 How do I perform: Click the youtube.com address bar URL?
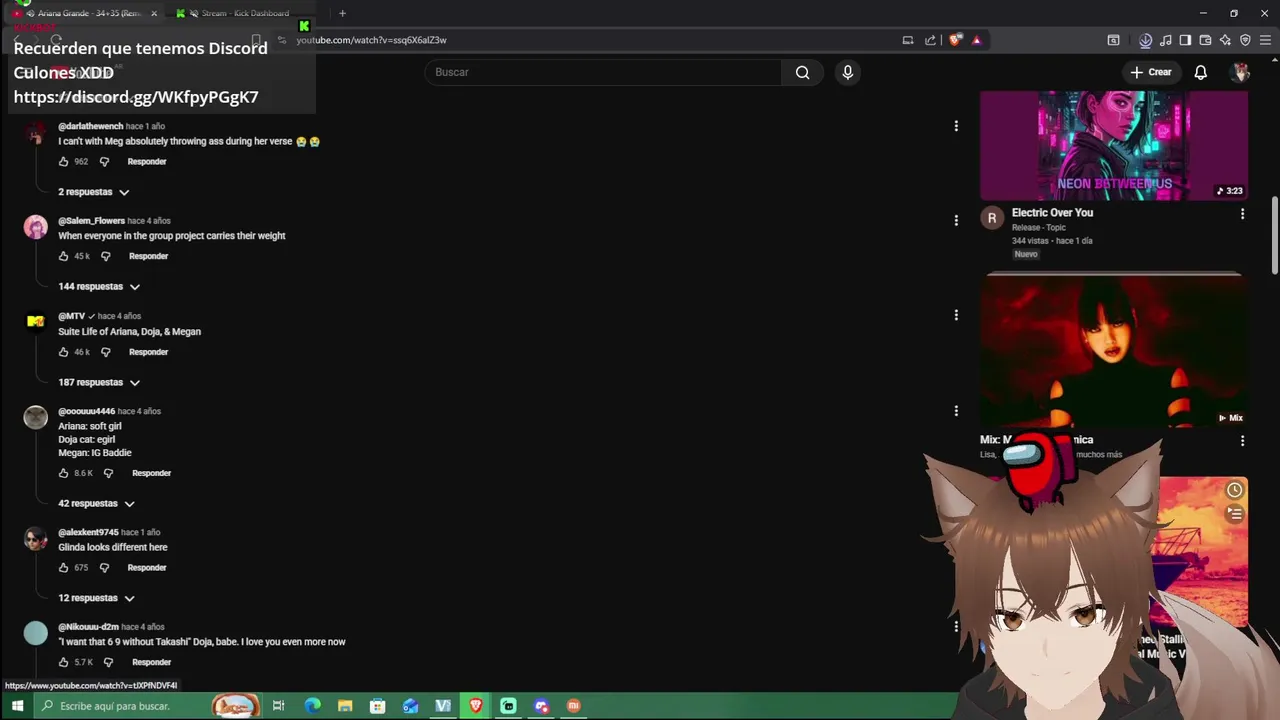point(371,40)
